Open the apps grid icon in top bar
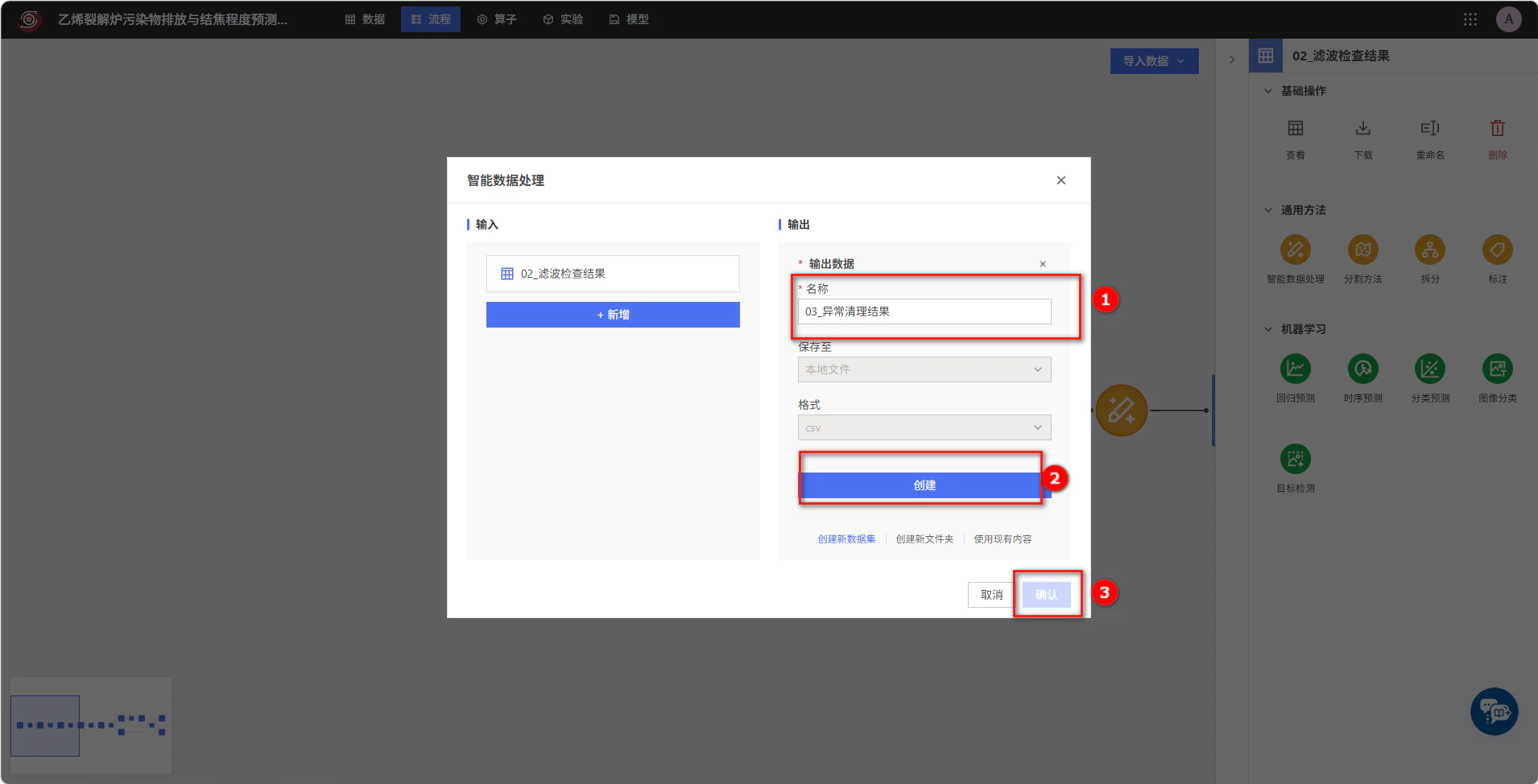Viewport: 1538px width, 784px height. 1470,19
